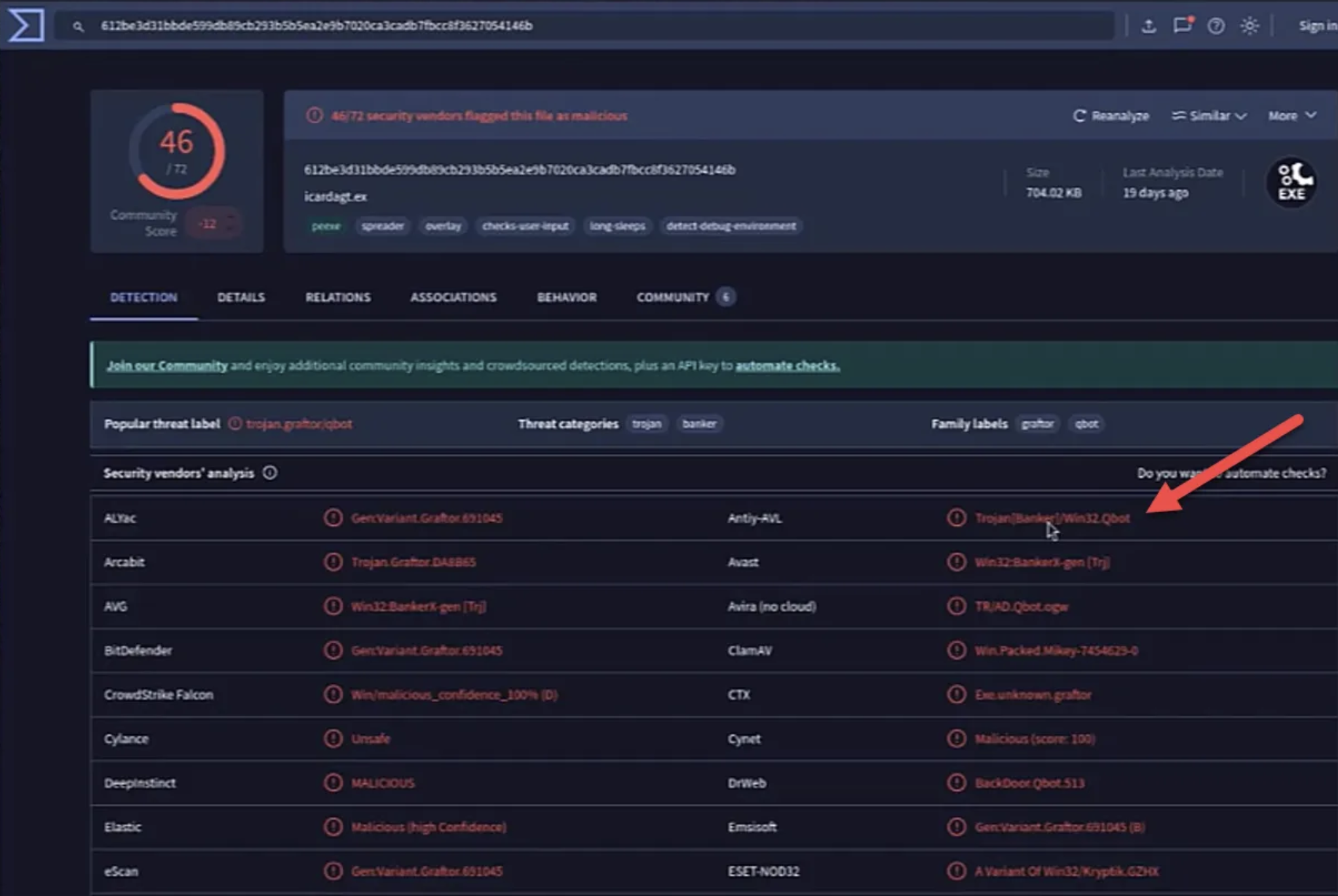The image size is (1338, 896).
Task: Click the Cynet detection alert icon
Action: pos(957,739)
